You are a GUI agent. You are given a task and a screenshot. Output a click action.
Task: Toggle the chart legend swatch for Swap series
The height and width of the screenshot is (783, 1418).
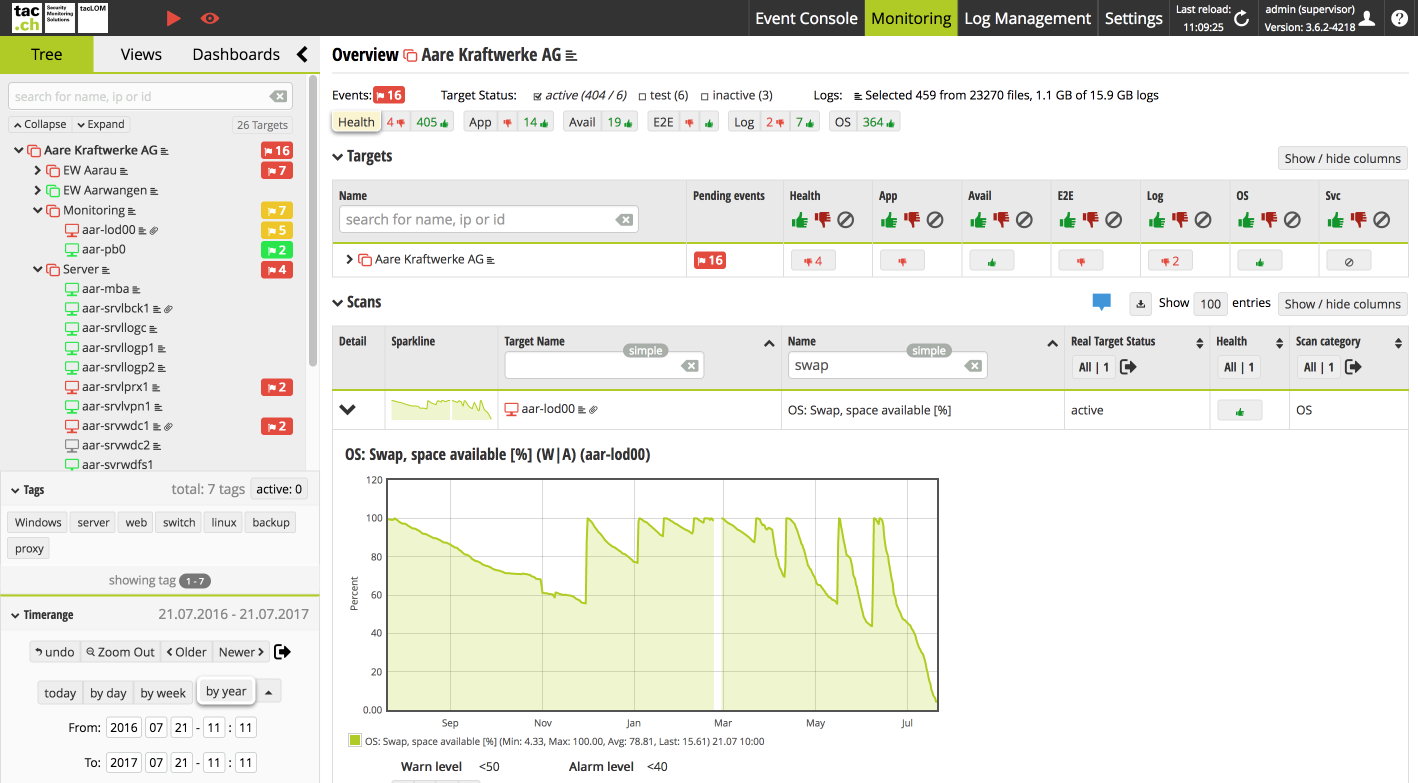pyautogui.click(x=354, y=741)
